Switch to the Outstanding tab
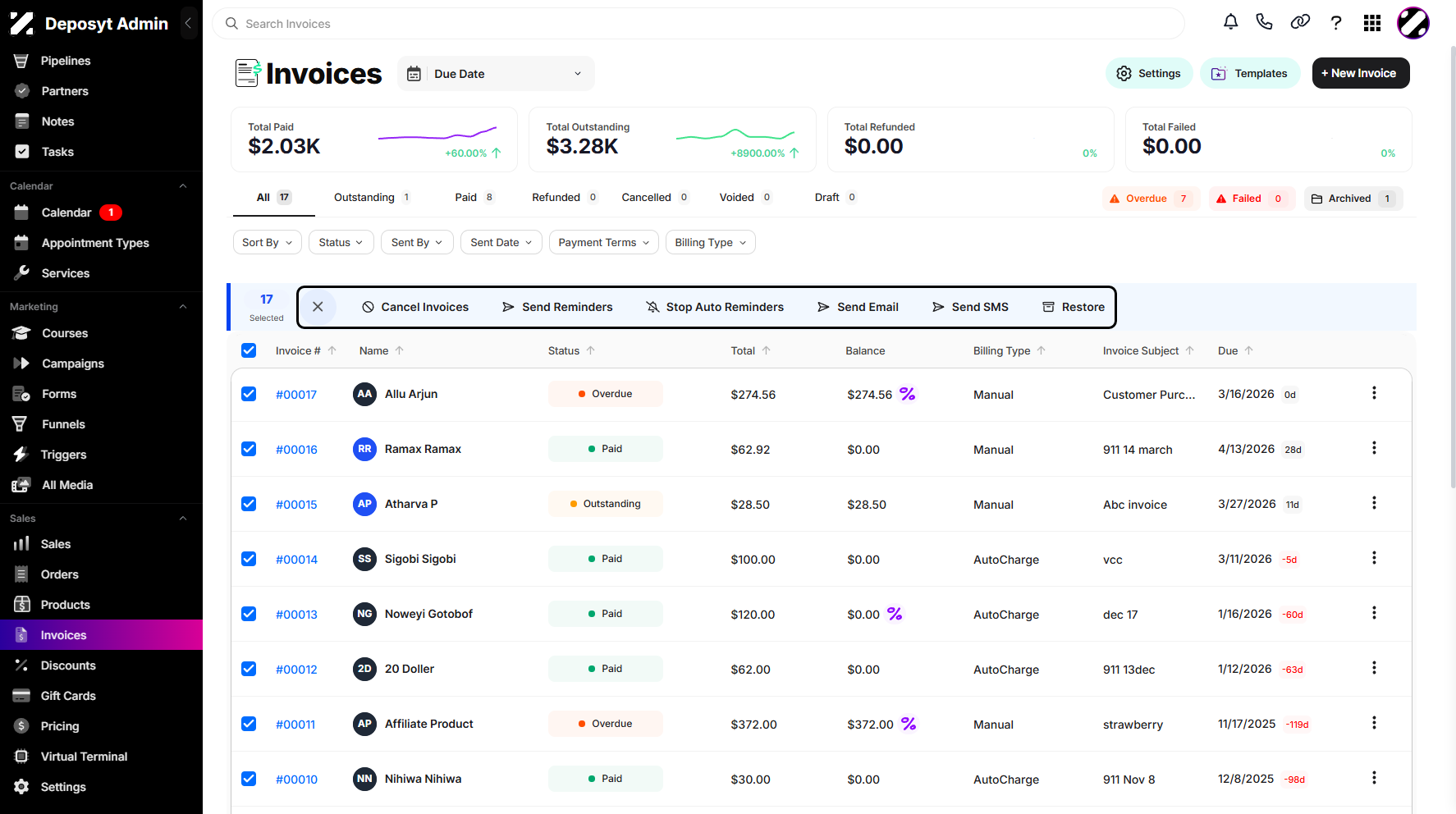 (x=373, y=197)
